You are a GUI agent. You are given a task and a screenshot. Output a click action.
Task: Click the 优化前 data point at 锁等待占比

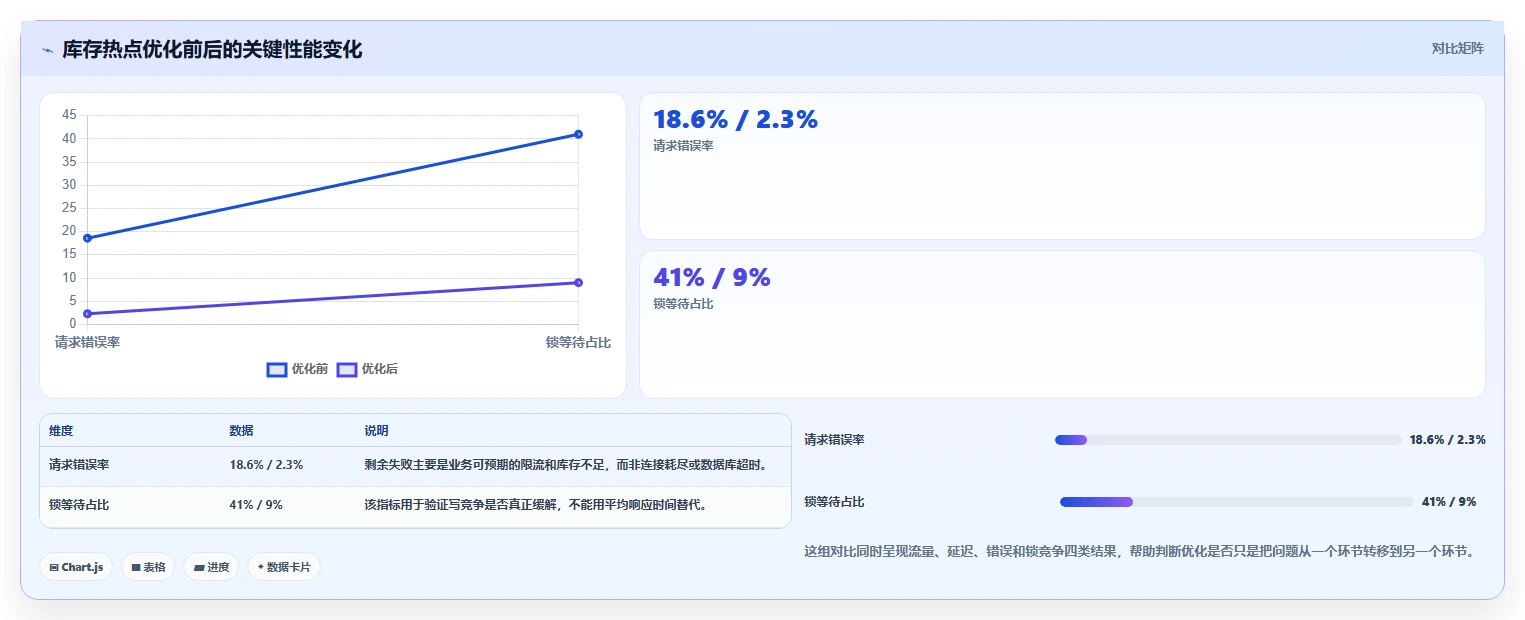[x=578, y=134]
